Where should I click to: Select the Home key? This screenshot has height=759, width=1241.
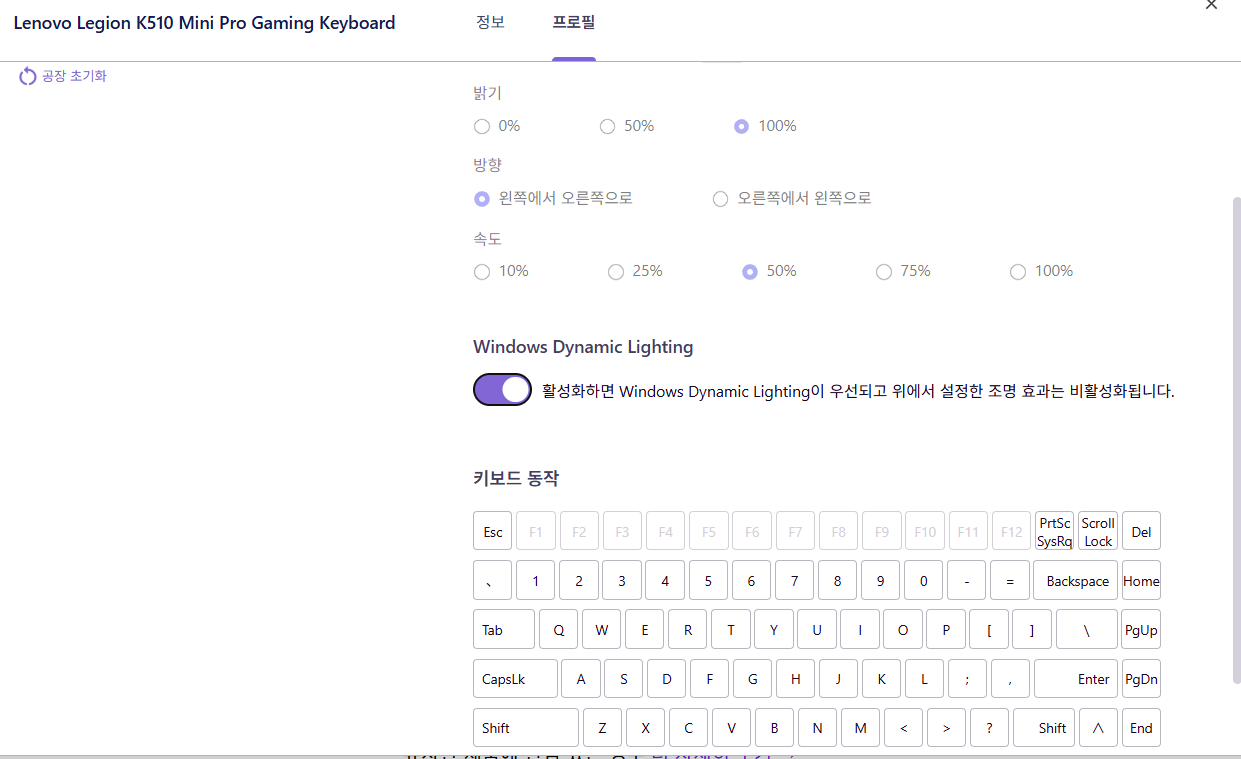coord(1141,580)
